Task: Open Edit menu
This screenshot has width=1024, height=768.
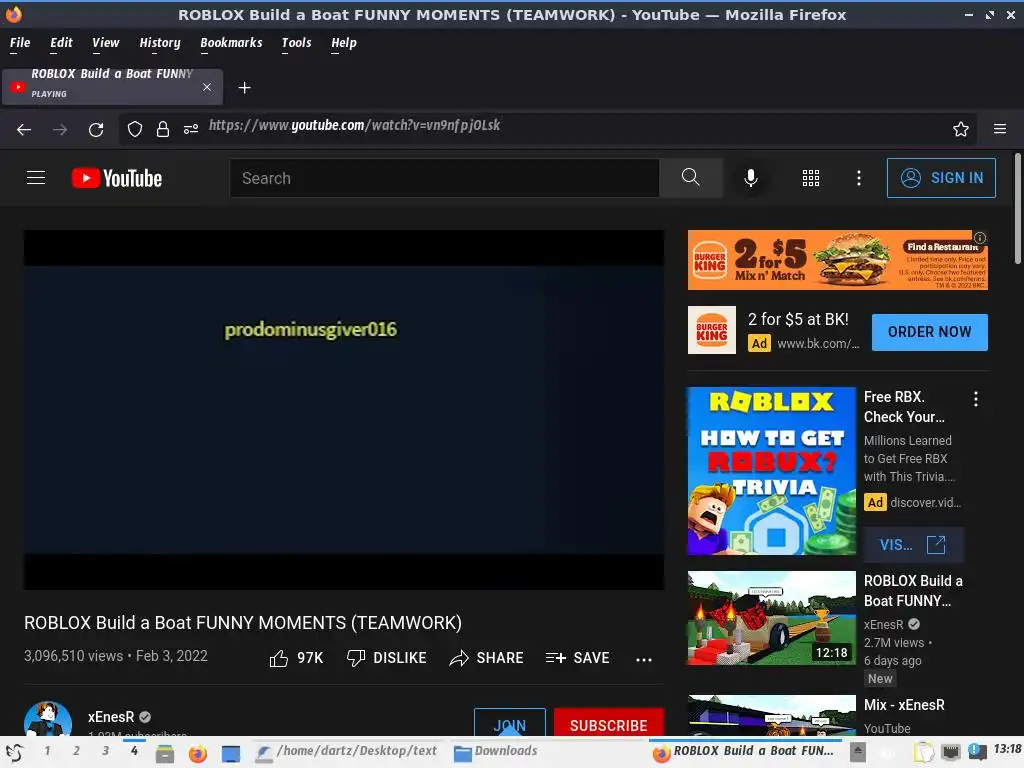Action: pos(61,43)
